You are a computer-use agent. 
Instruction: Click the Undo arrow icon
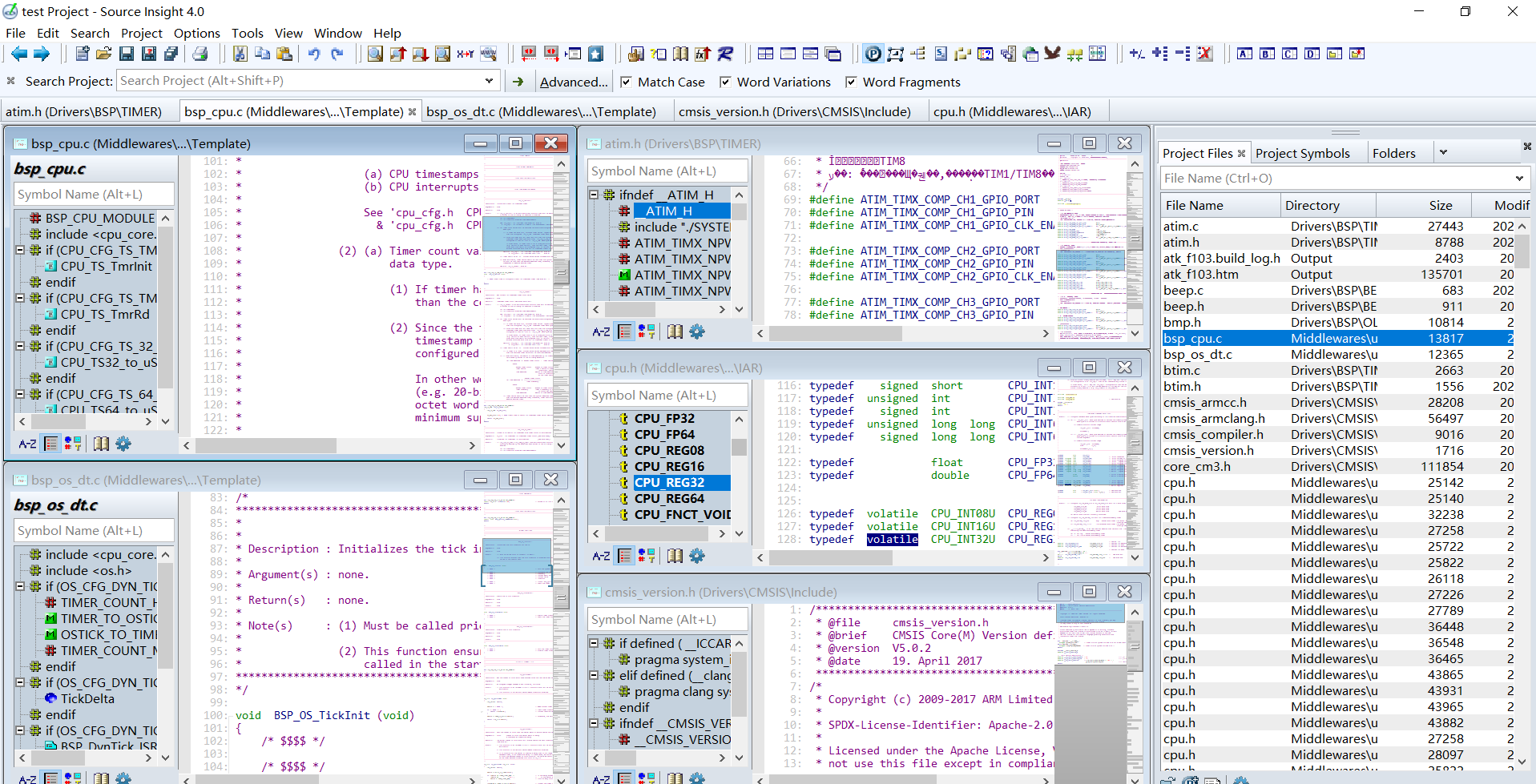[314, 54]
